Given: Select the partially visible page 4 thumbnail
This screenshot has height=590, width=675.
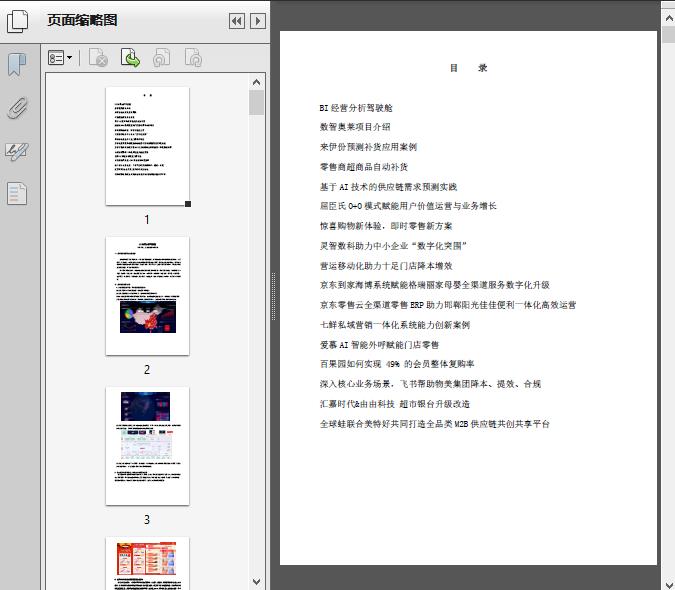Looking at the screenshot, I should coord(147,563).
